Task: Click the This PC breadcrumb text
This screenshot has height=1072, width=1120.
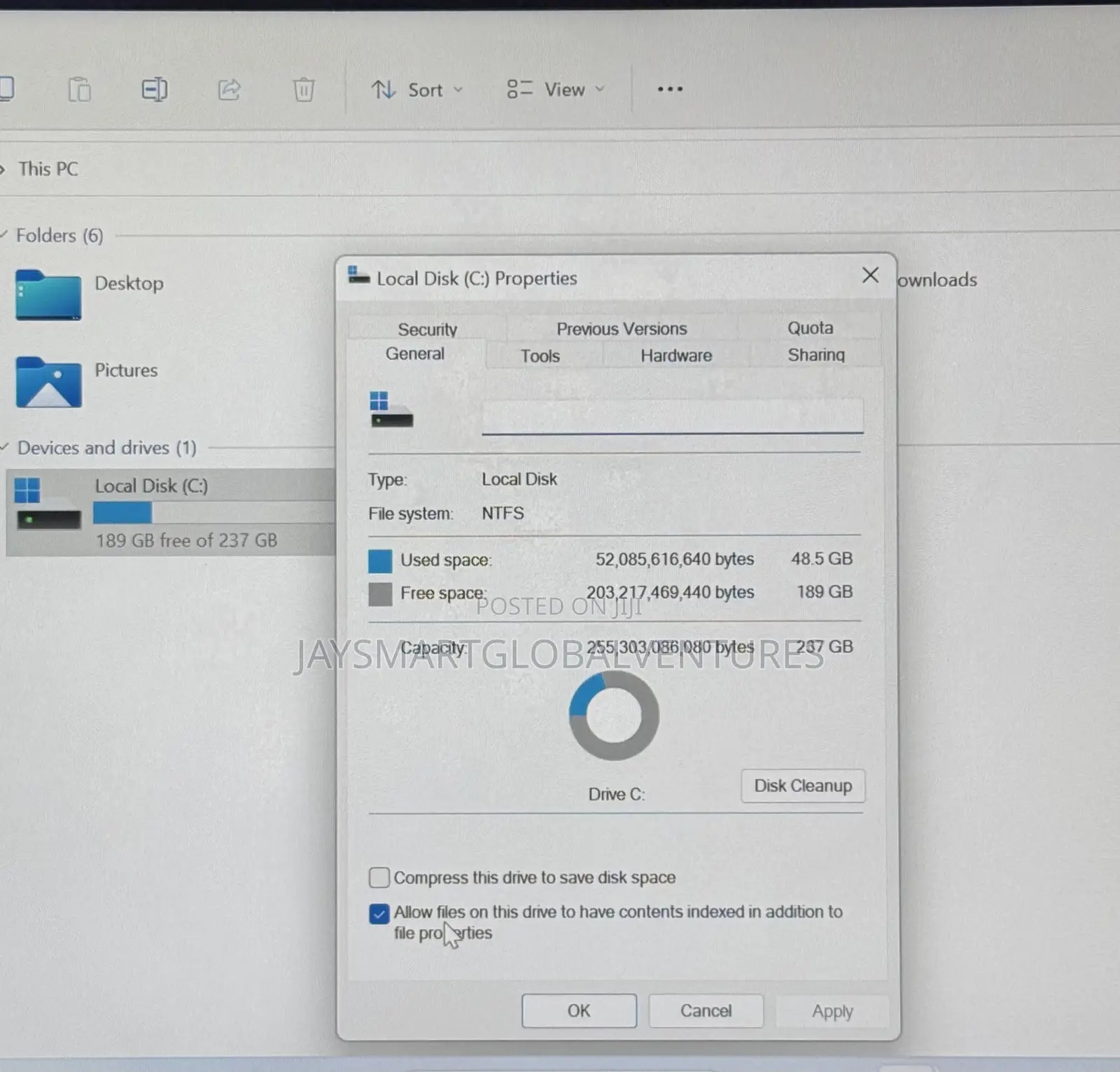Action: 48,169
